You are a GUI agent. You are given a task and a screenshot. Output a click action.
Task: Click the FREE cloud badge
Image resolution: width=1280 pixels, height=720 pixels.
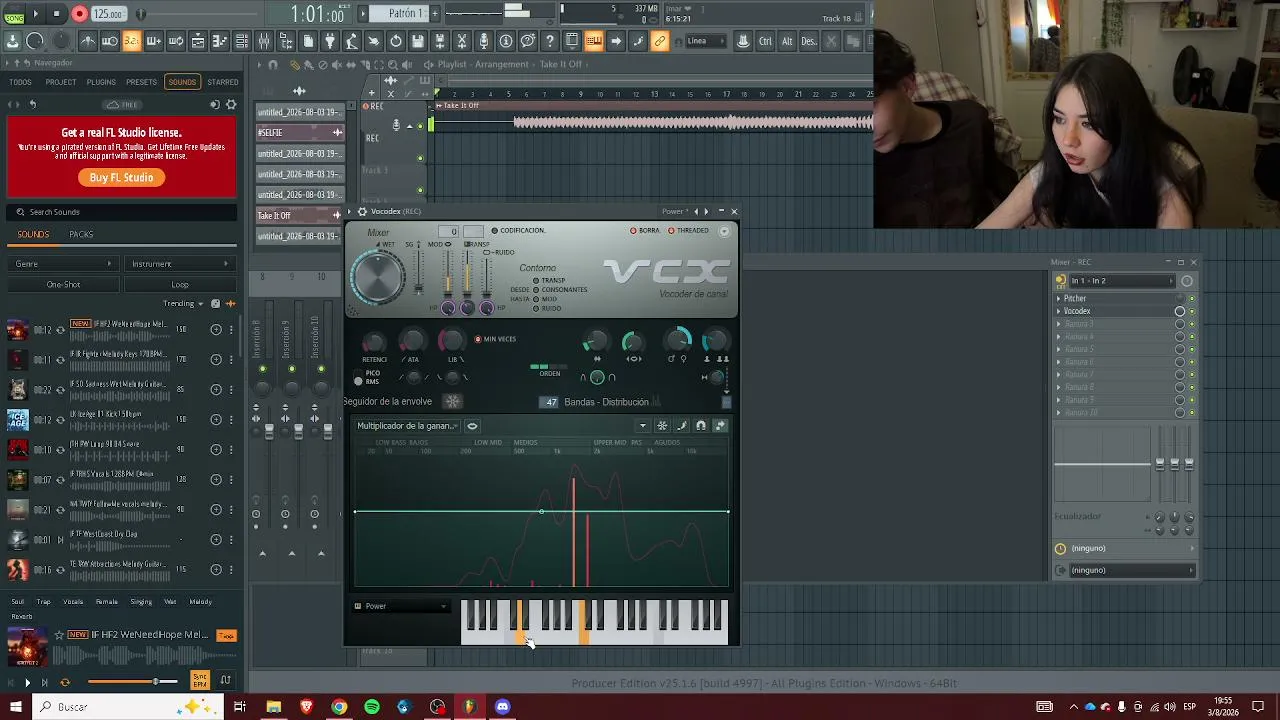123,104
